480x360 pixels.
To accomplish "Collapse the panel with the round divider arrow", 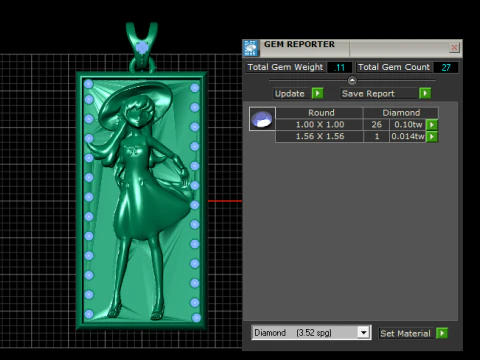I will pyautogui.click(x=352, y=80).
